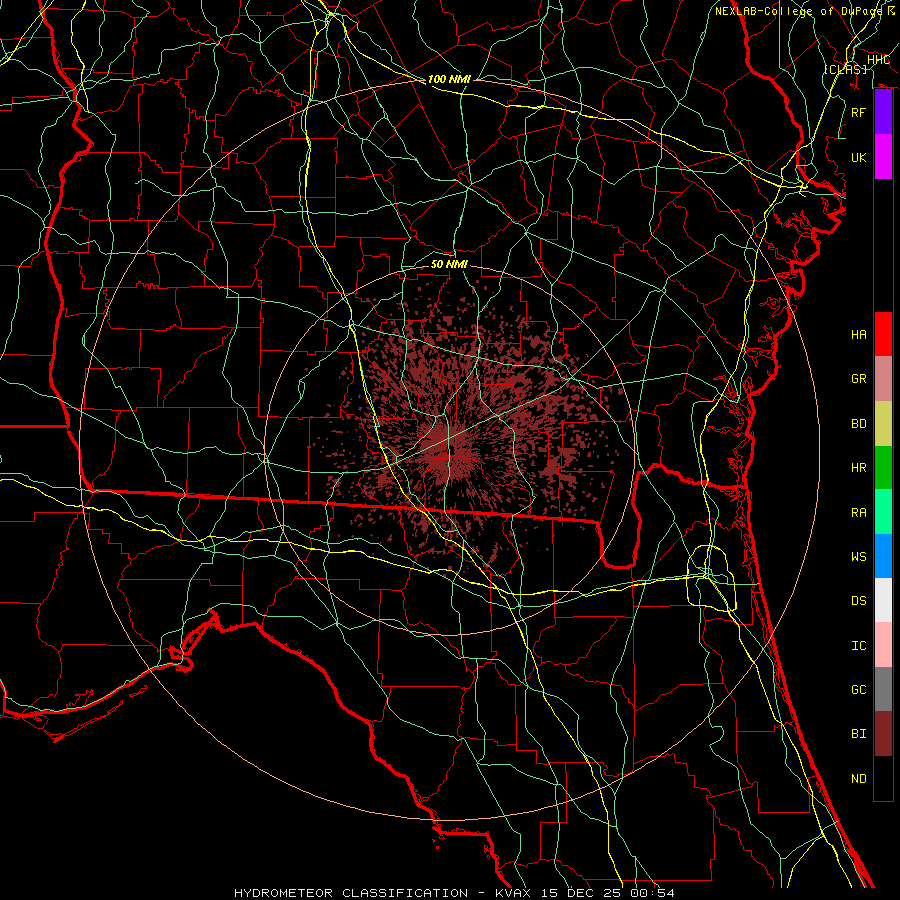The height and width of the screenshot is (900, 900).
Task: Select the BD yellow legend color swatch
Action: click(x=883, y=424)
